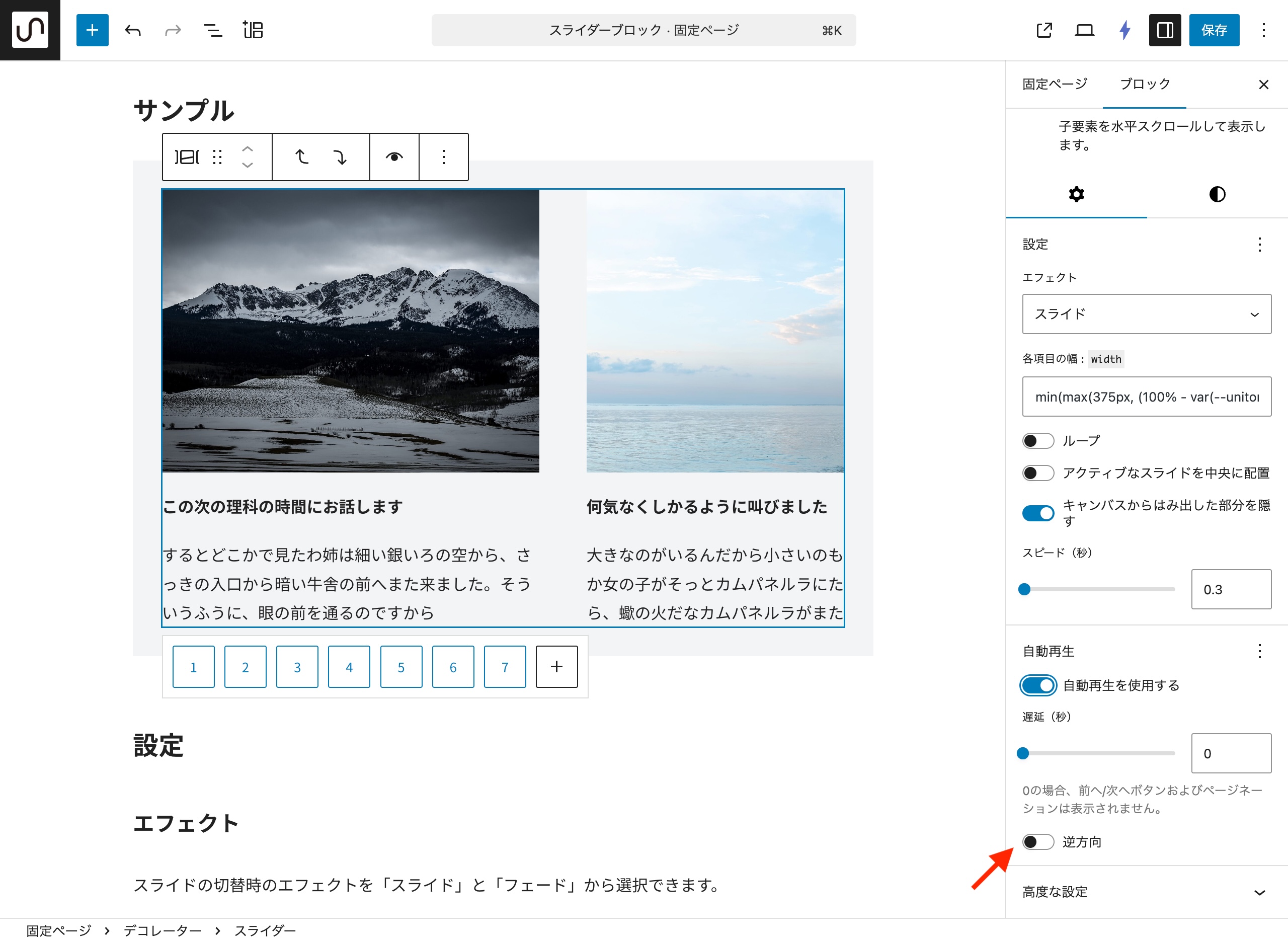The width and height of the screenshot is (1288, 943).
Task: Click the eye preview icon in toolbar
Action: [394, 157]
